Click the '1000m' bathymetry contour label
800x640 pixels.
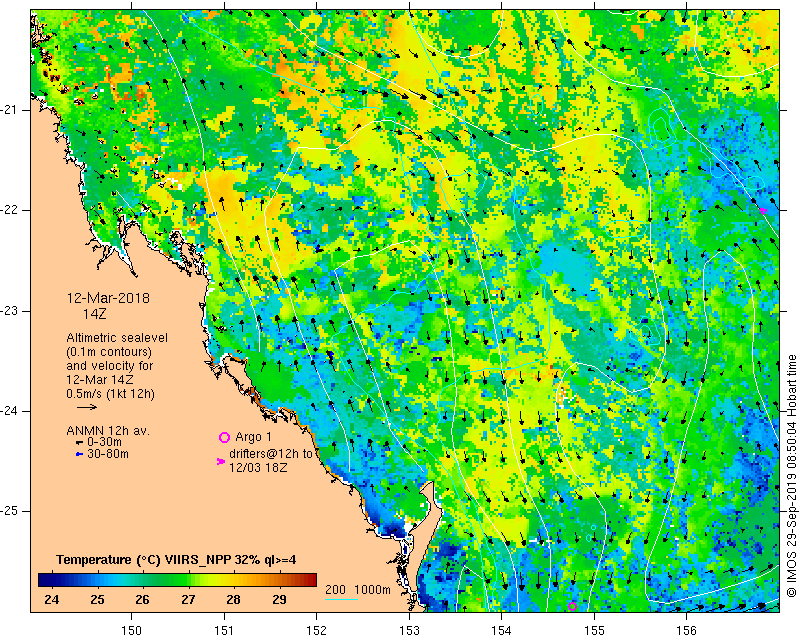[x=372, y=590]
